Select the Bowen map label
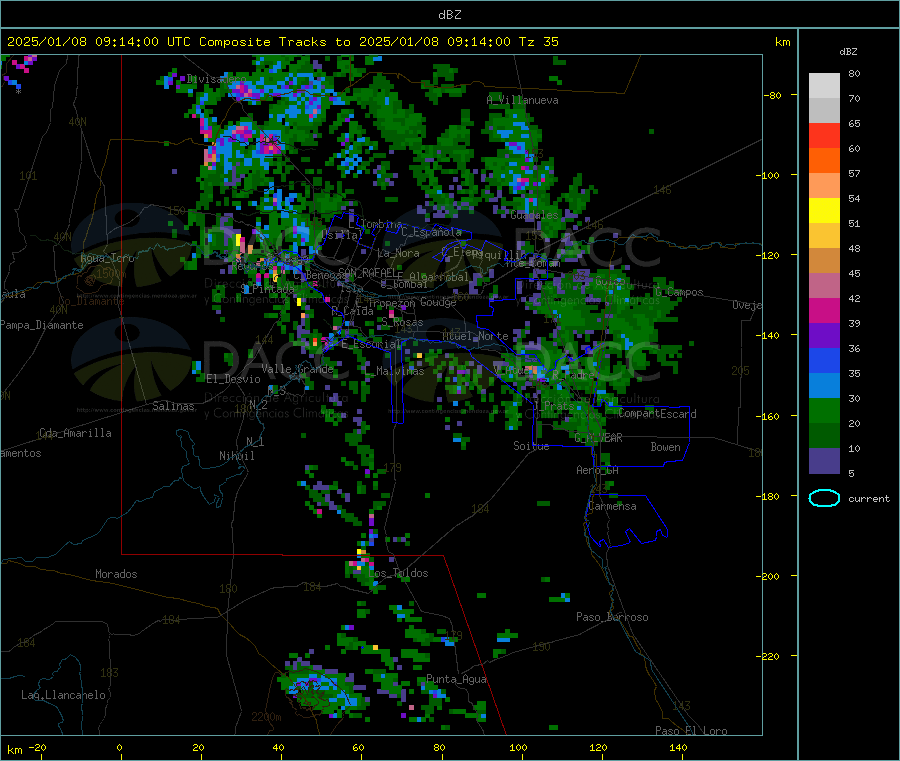The width and height of the screenshot is (900, 761). pyautogui.click(x=665, y=447)
